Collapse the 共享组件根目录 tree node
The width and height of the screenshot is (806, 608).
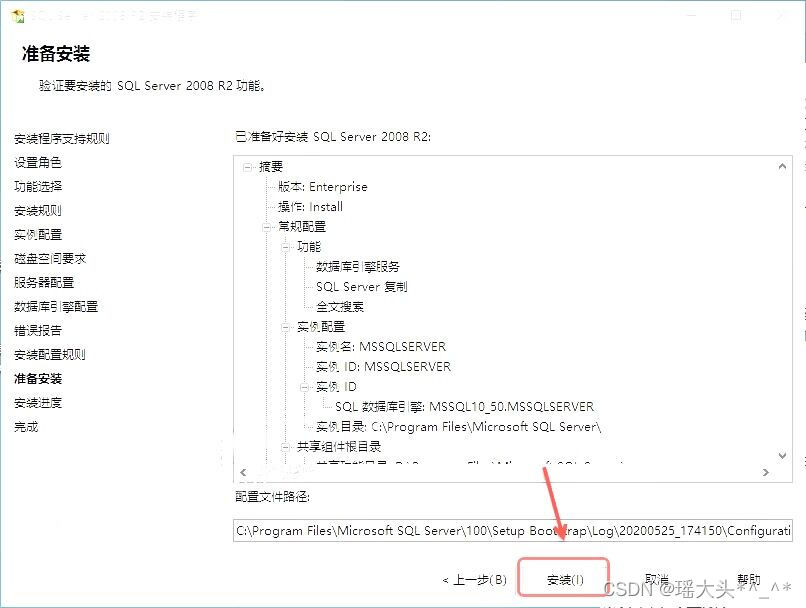(x=286, y=447)
